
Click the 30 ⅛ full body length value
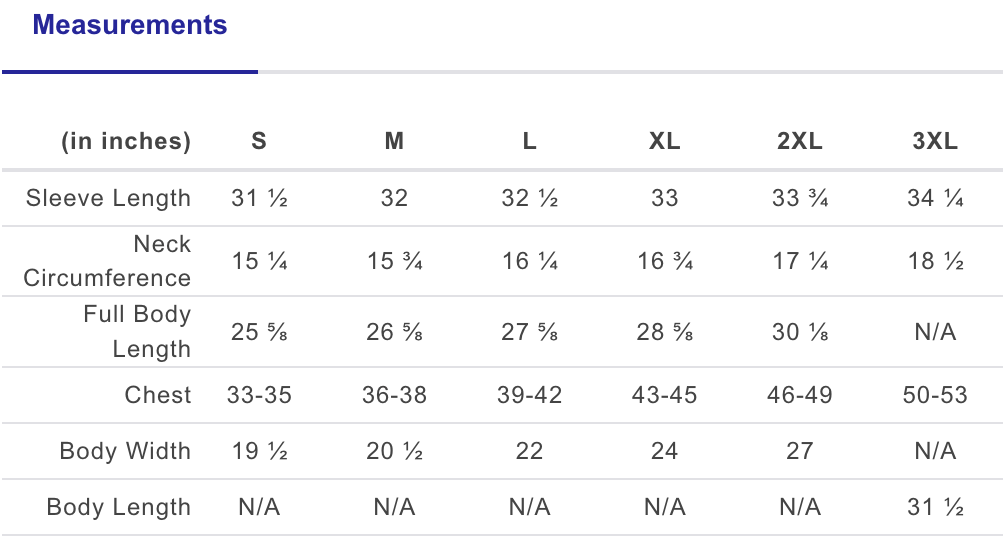click(x=799, y=332)
